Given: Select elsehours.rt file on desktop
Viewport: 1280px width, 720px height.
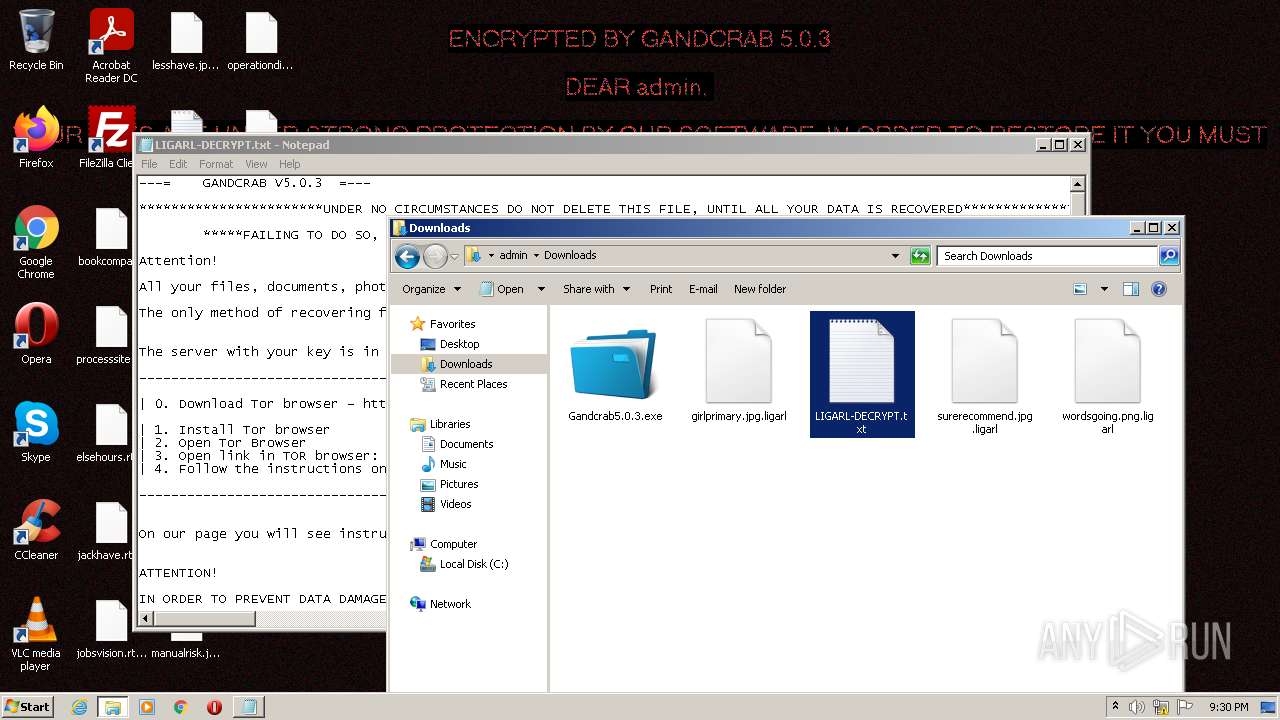Looking at the screenshot, I should pyautogui.click(x=106, y=433).
